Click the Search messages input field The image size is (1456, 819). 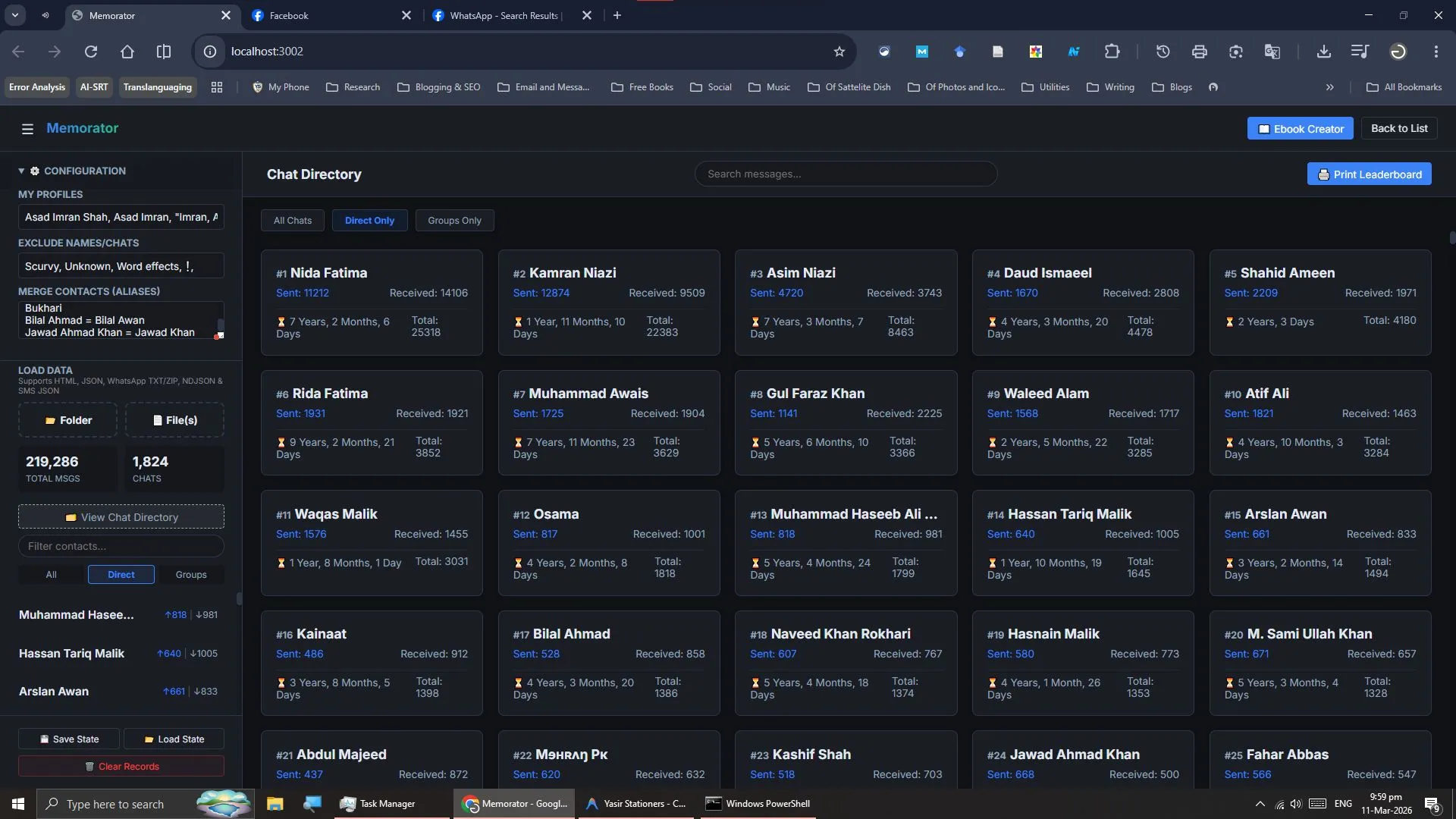(846, 174)
